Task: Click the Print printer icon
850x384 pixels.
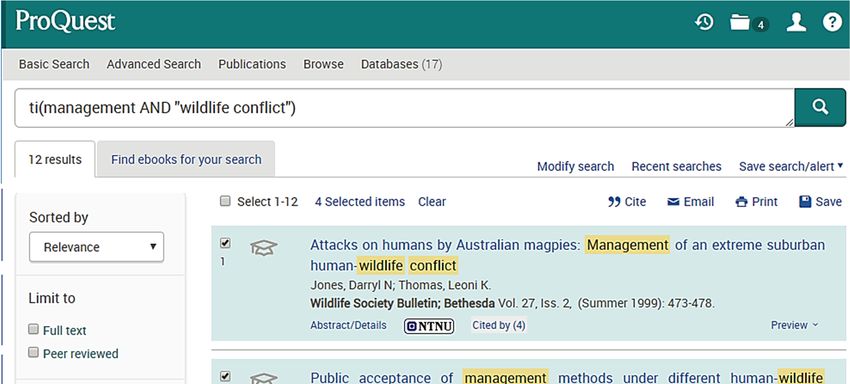Action: click(x=741, y=202)
